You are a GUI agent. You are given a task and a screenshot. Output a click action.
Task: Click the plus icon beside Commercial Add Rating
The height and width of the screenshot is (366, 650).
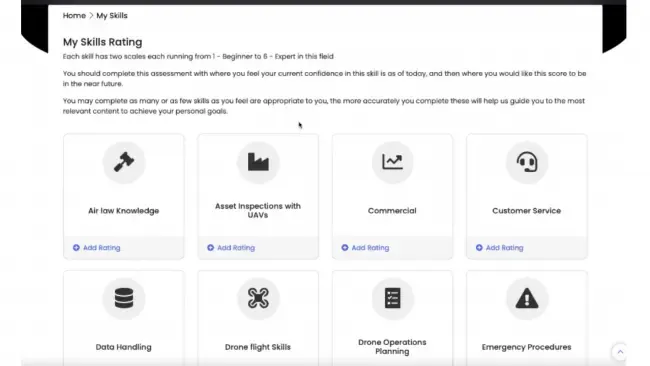pos(345,247)
